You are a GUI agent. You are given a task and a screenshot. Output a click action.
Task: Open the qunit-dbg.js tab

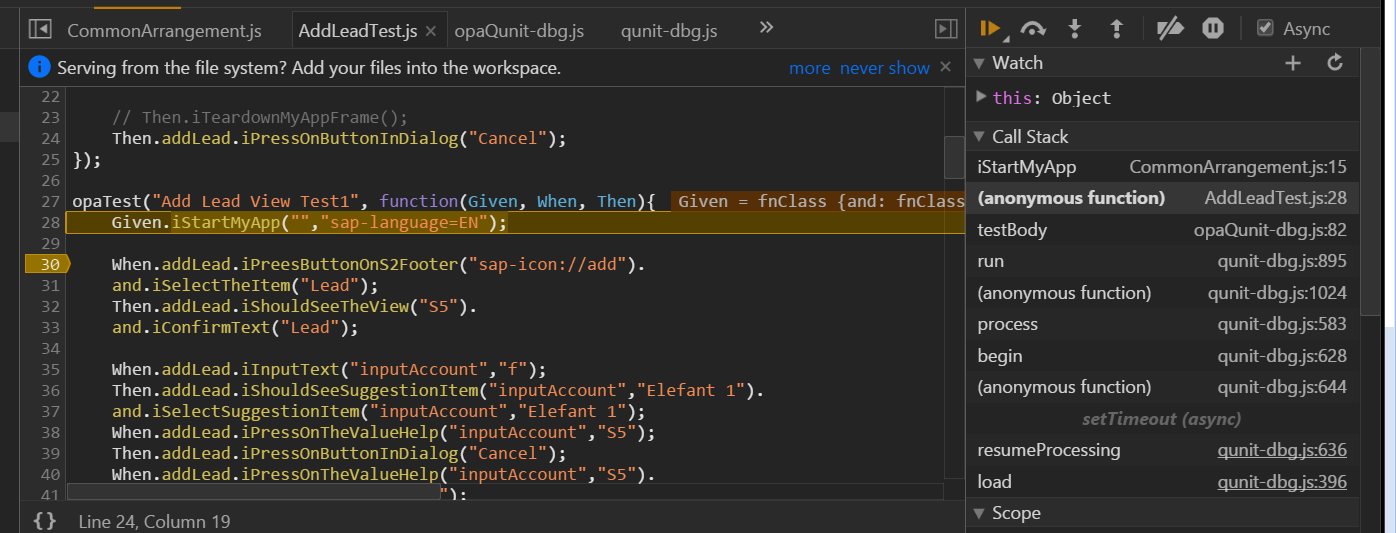point(669,31)
